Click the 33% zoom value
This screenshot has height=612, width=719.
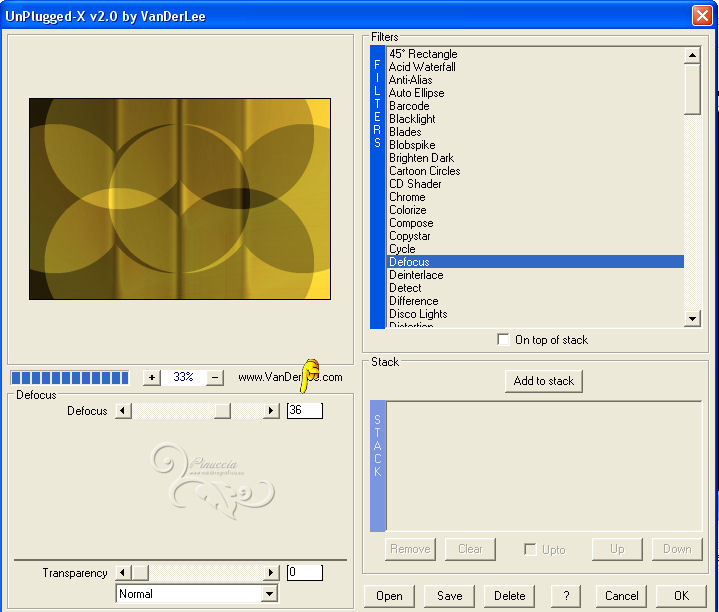183,377
